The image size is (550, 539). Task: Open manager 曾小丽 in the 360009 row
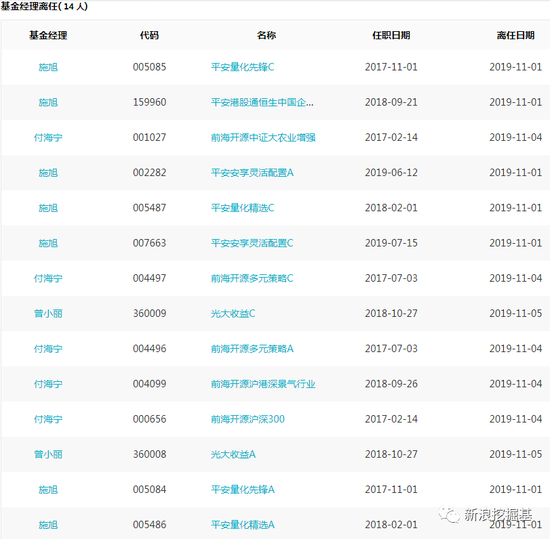click(x=48, y=314)
